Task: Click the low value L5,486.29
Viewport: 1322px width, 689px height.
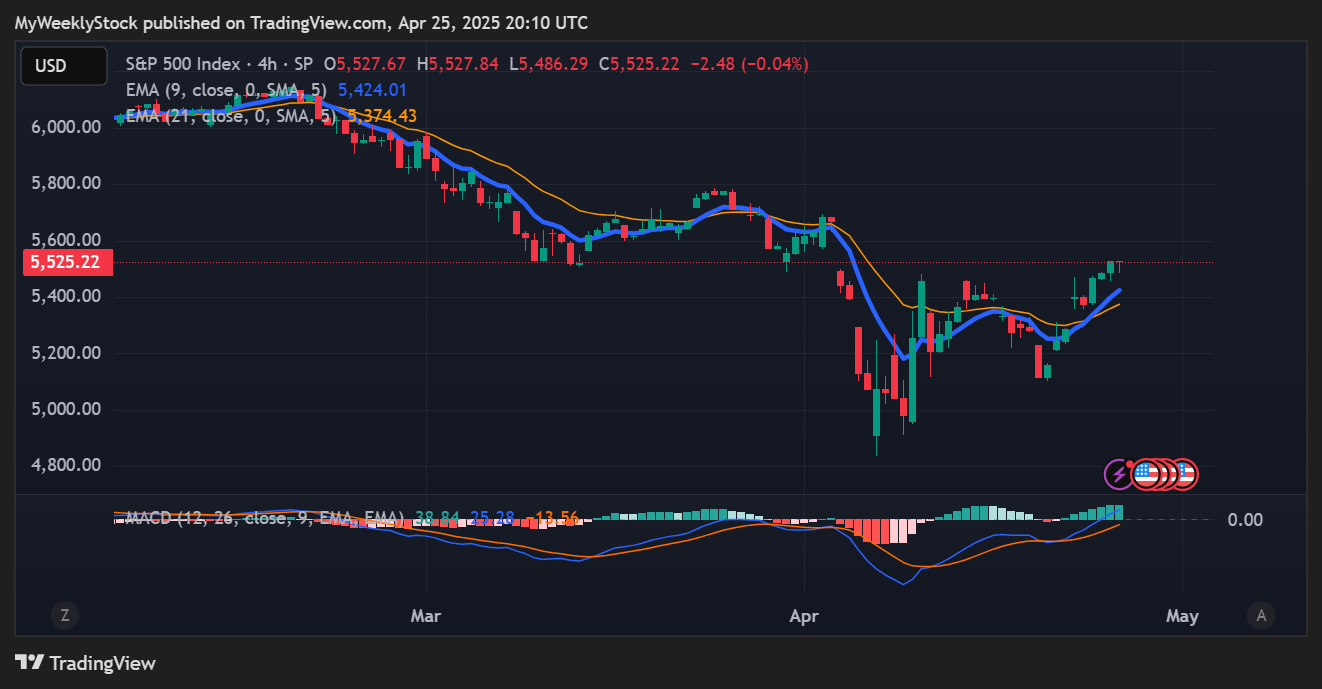Action: pos(549,64)
